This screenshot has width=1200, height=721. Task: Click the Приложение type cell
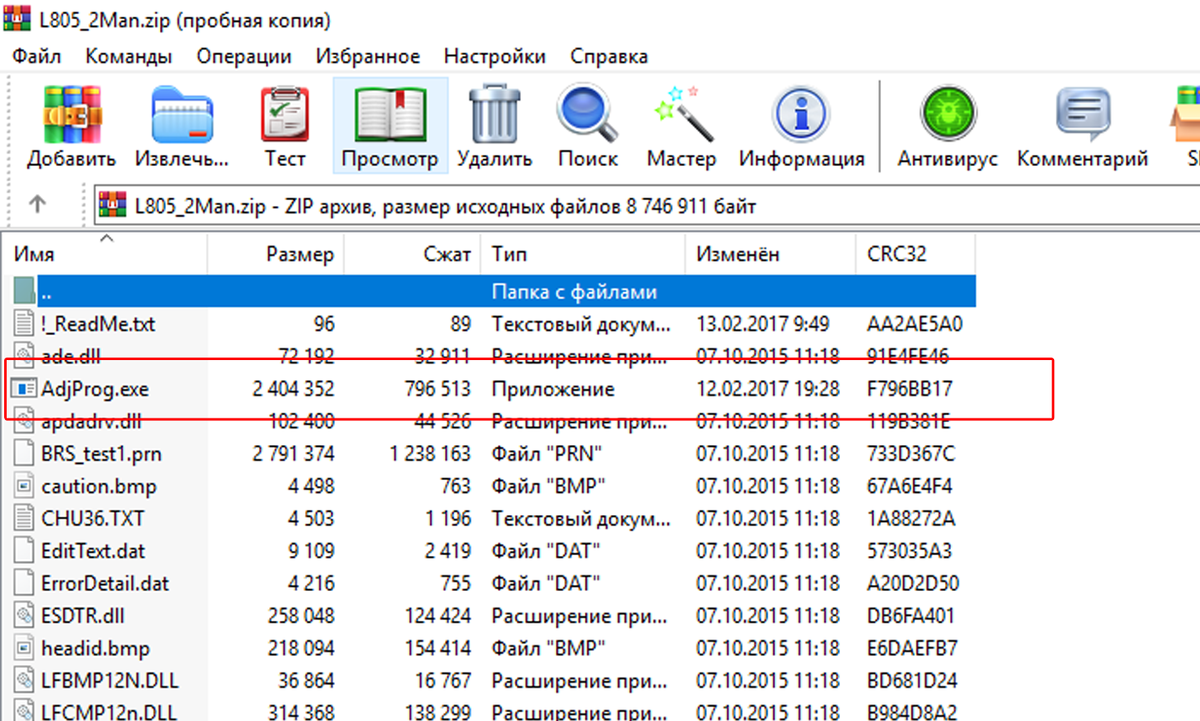(553, 388)
